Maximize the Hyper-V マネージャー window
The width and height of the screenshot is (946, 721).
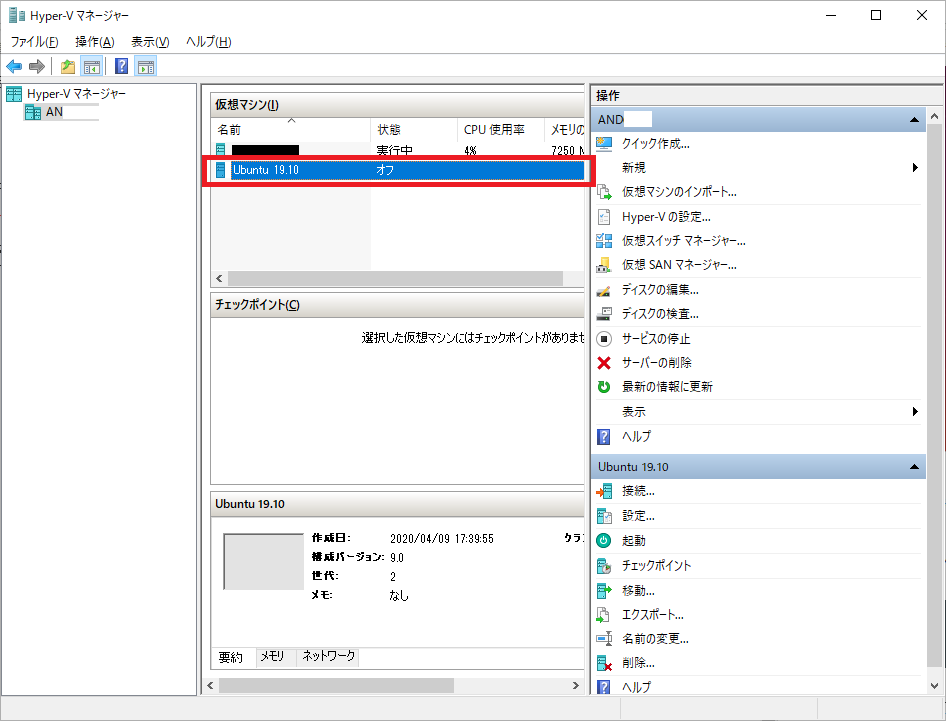tap(876, 15)
